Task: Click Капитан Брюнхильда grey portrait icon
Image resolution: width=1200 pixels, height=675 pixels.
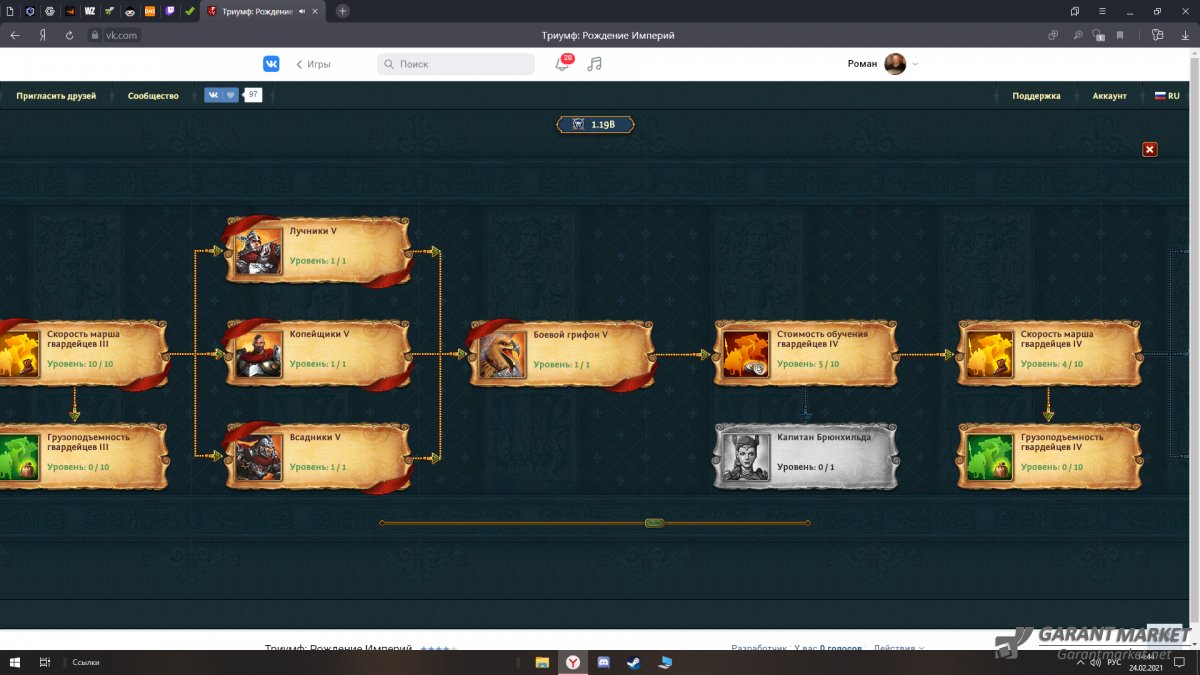Action: tap(746, 457)
